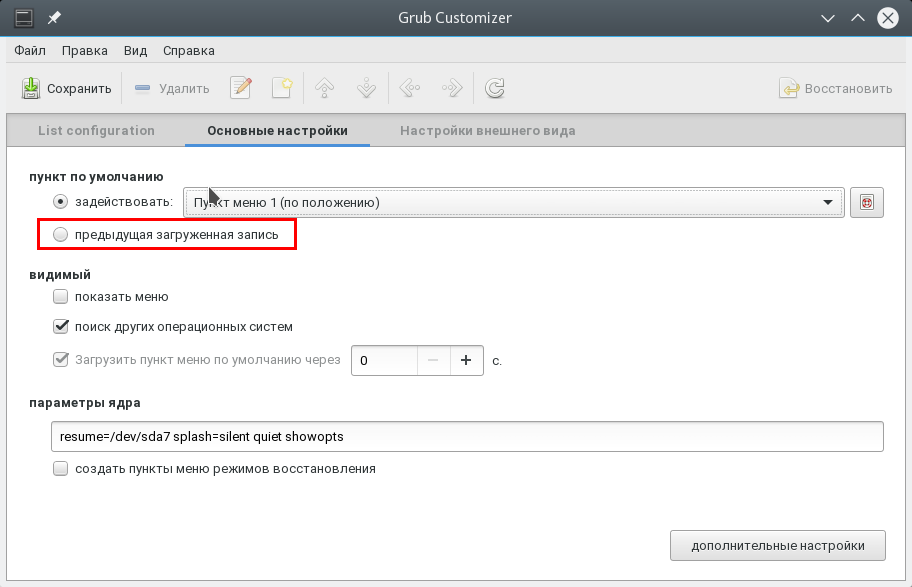Screen dimensions: 912x587
Task: Click the Восстановить button
Action: click(836, 88)
